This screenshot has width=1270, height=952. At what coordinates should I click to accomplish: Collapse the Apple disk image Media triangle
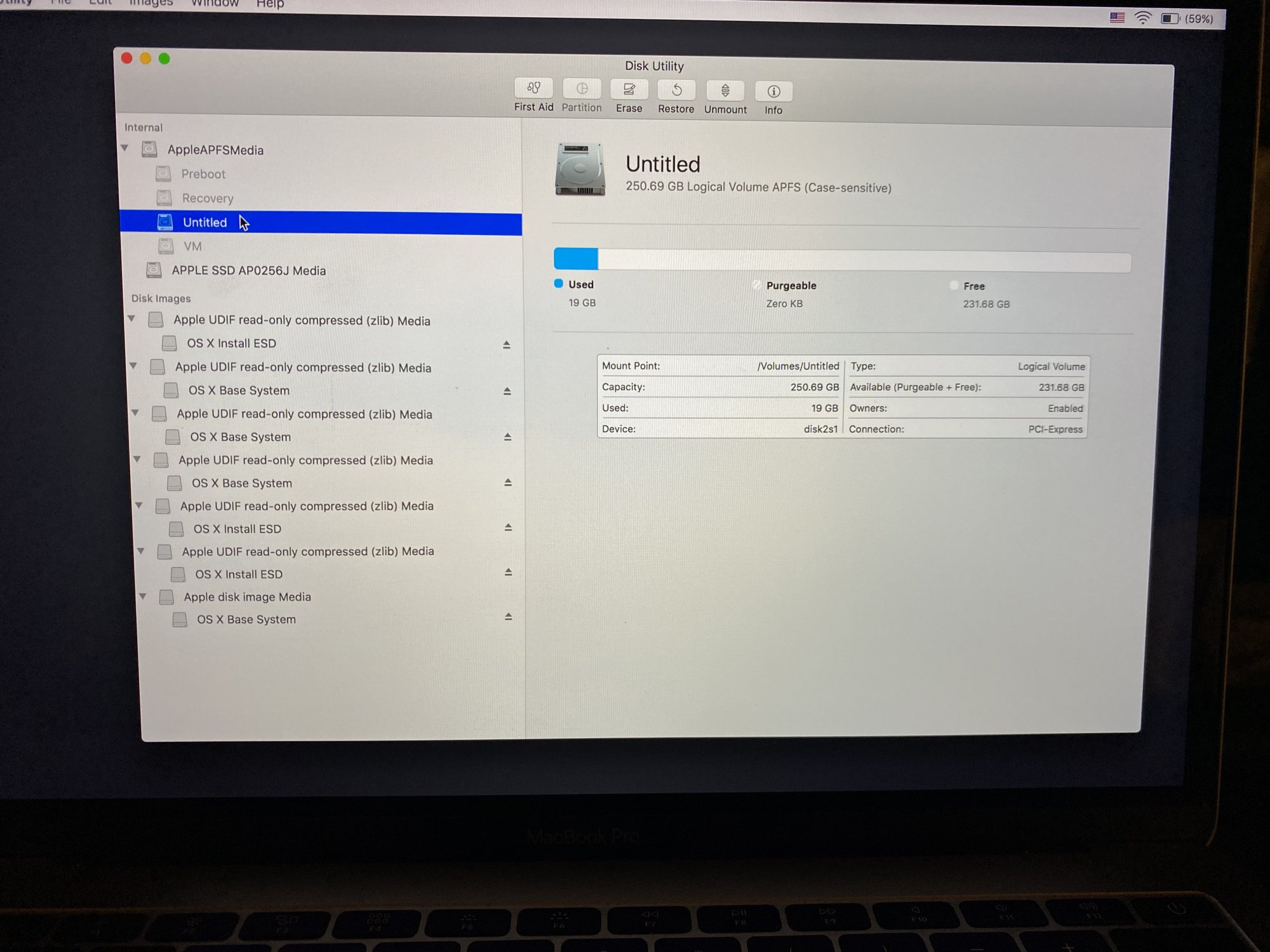click(143, 596)
